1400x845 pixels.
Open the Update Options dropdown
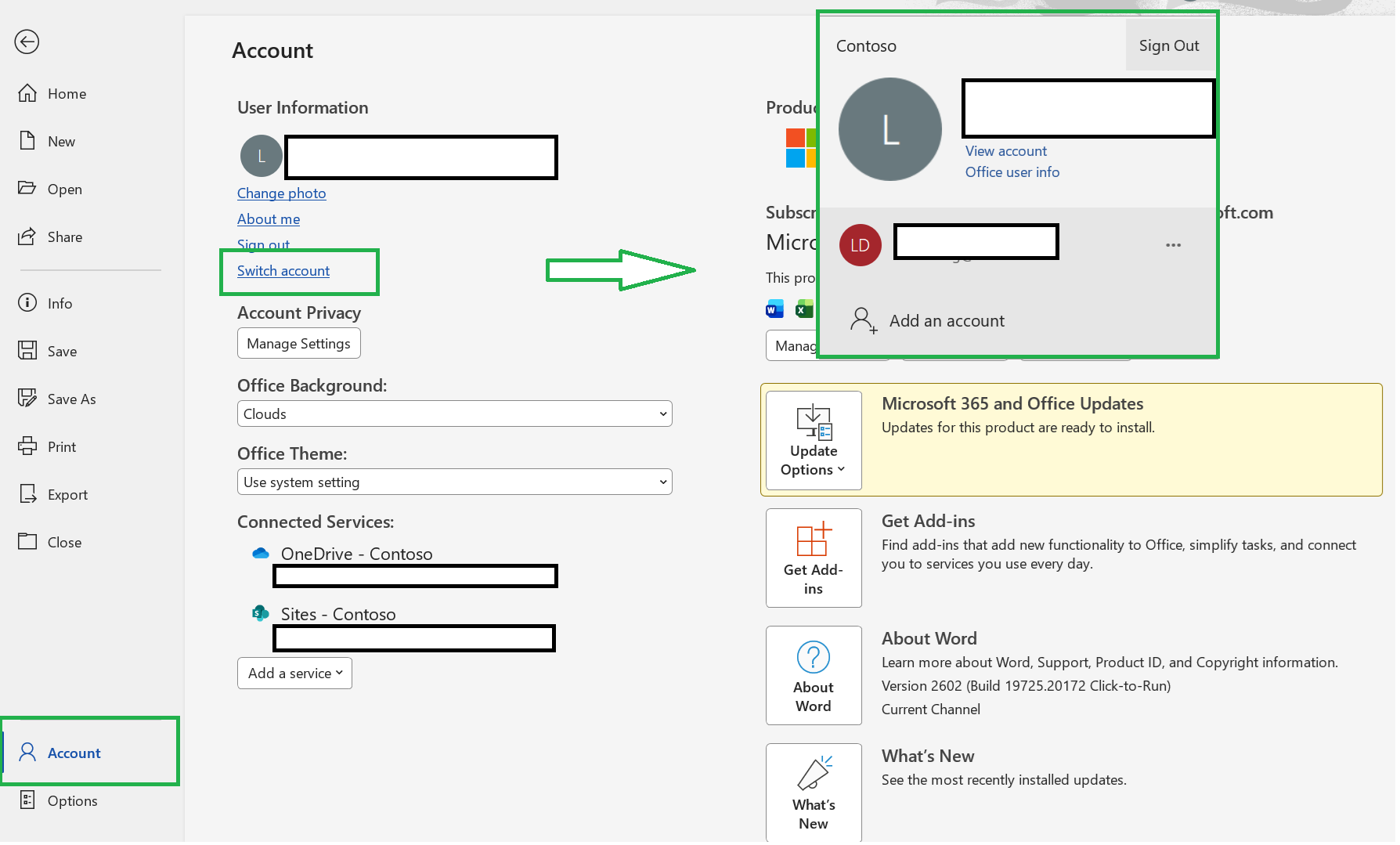click(814, 441)
